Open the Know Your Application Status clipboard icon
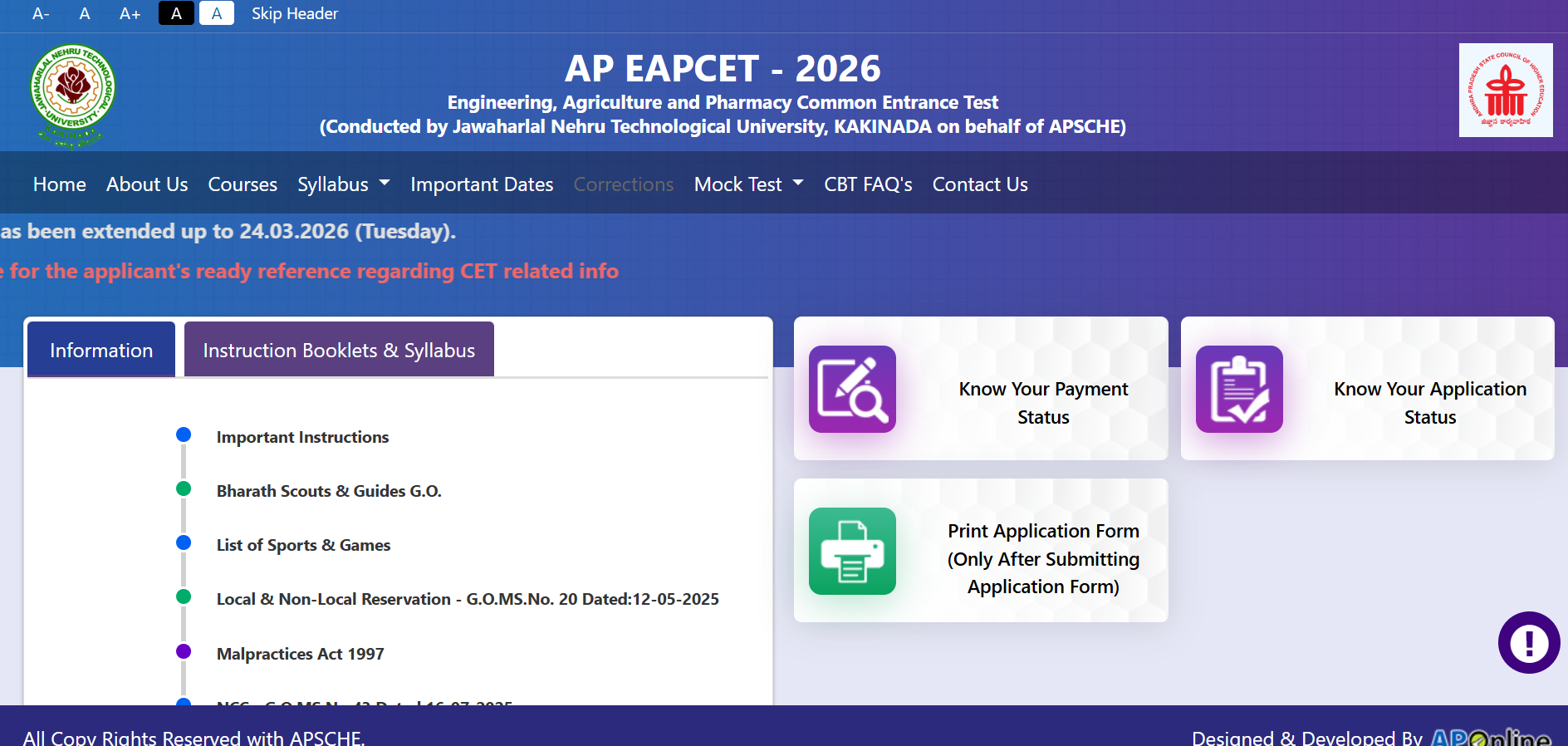1568x746 pixels. (1238, 389)
